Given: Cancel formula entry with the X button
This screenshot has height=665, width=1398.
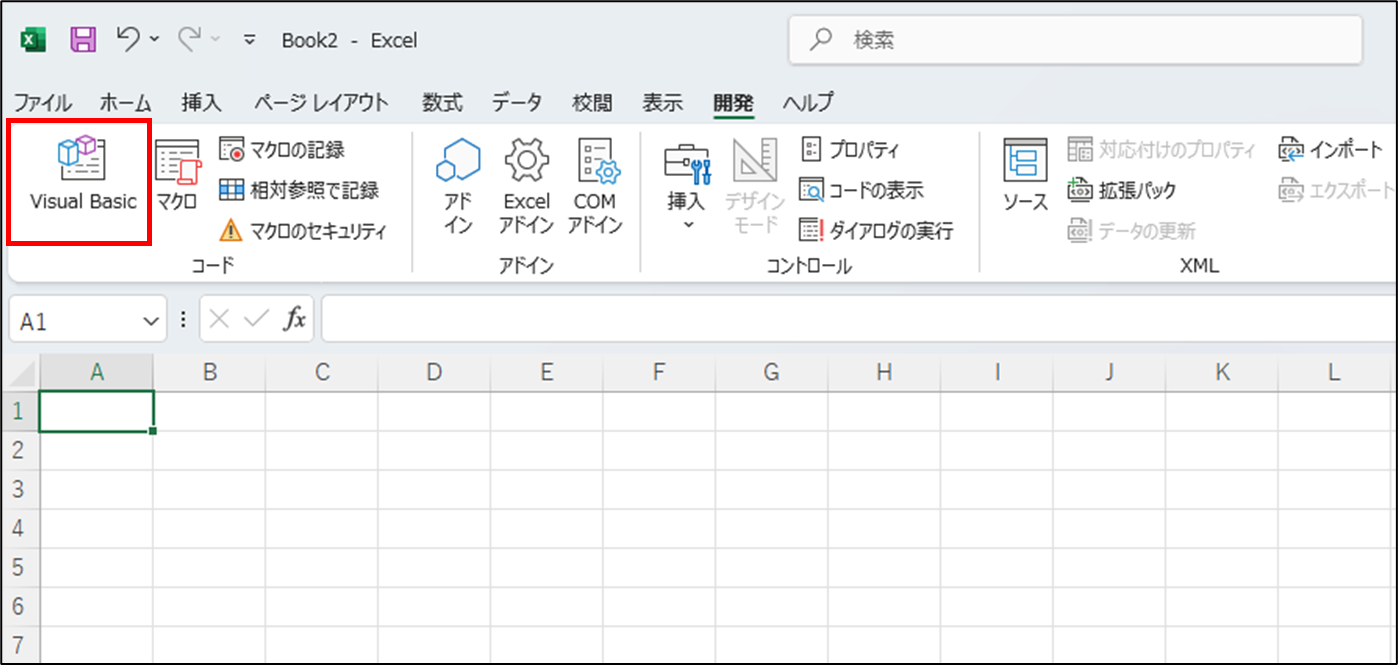Looking at the screenshot, I should 221,320.
